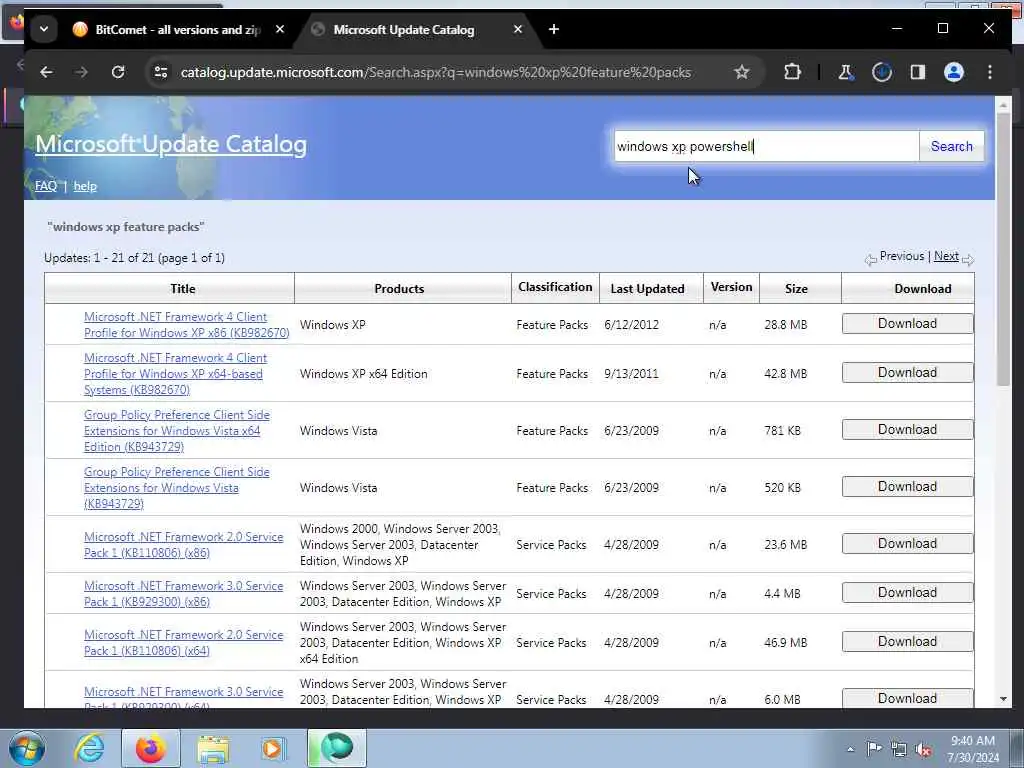Download the 6.0 MB update
The image size is (1024, 768).
point(907,698)
